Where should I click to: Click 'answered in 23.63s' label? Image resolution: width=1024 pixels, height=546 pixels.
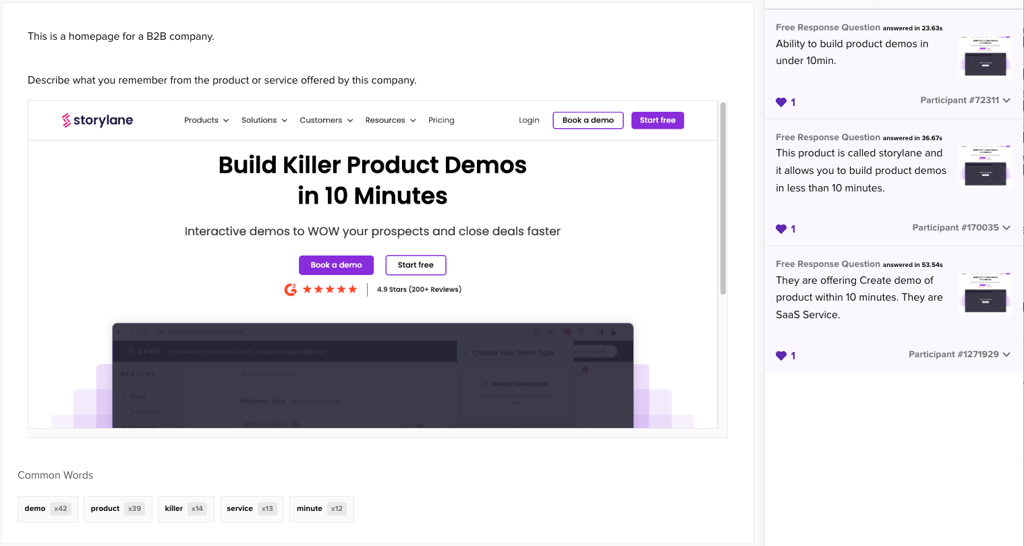click(912, 28)
